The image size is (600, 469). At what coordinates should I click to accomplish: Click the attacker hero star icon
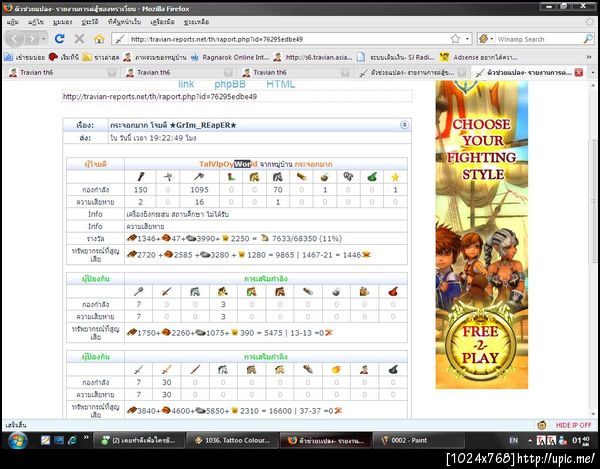click(395, 177)
